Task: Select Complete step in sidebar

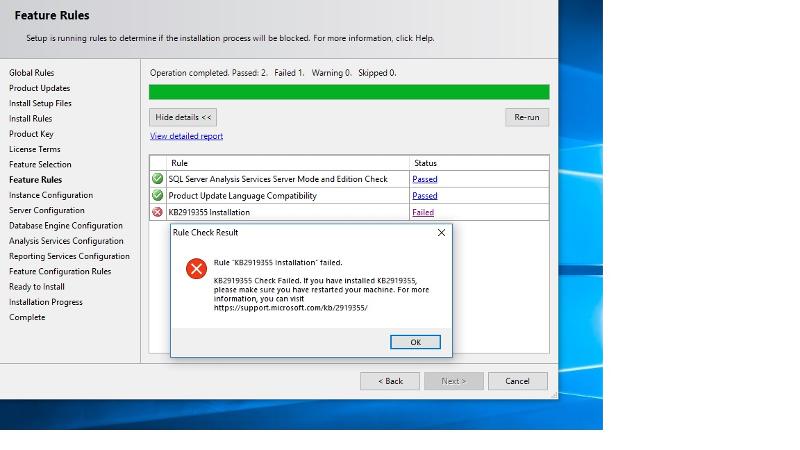Action: point(27,318)
